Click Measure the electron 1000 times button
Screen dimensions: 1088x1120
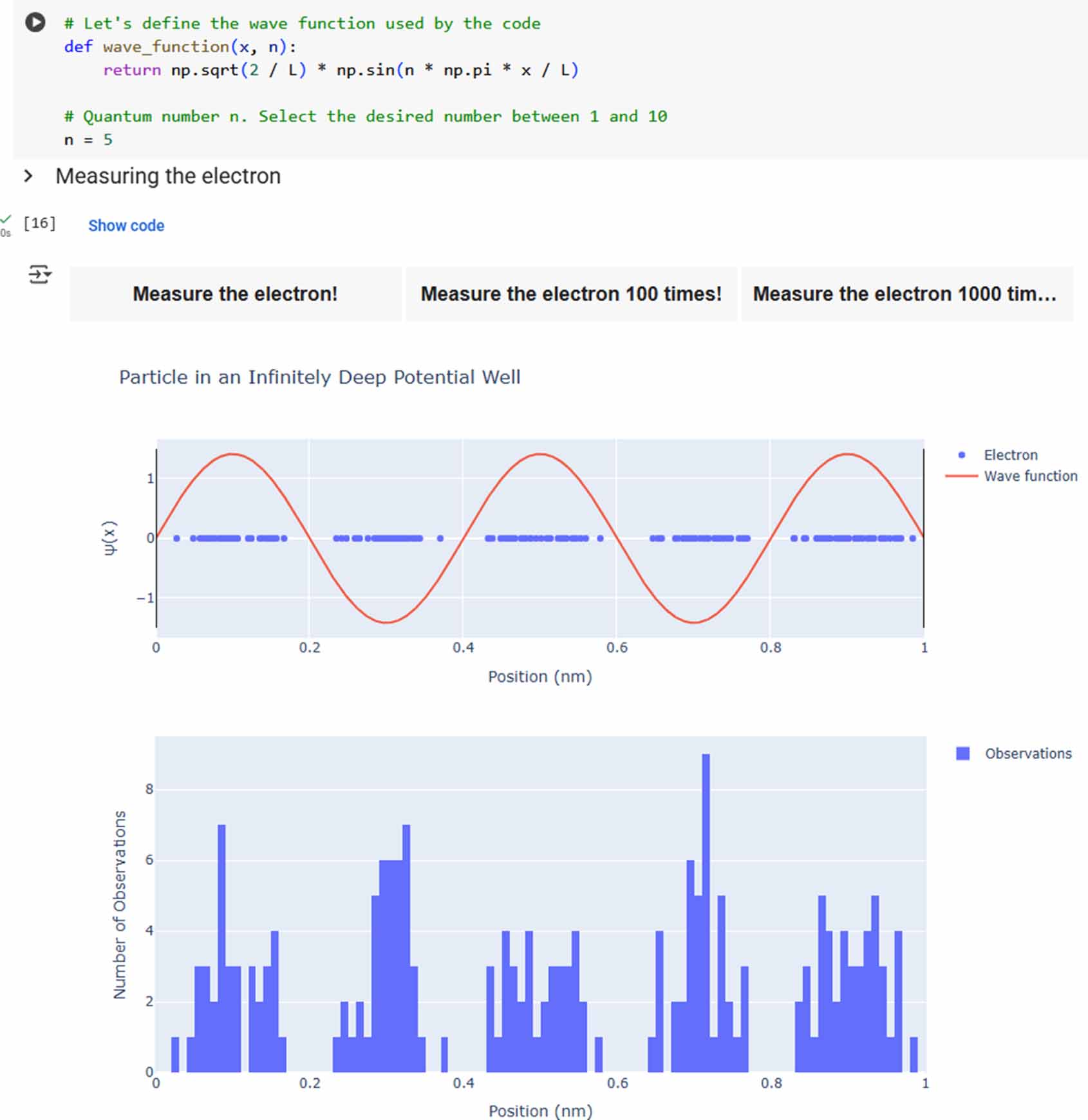tap(906, 294)
